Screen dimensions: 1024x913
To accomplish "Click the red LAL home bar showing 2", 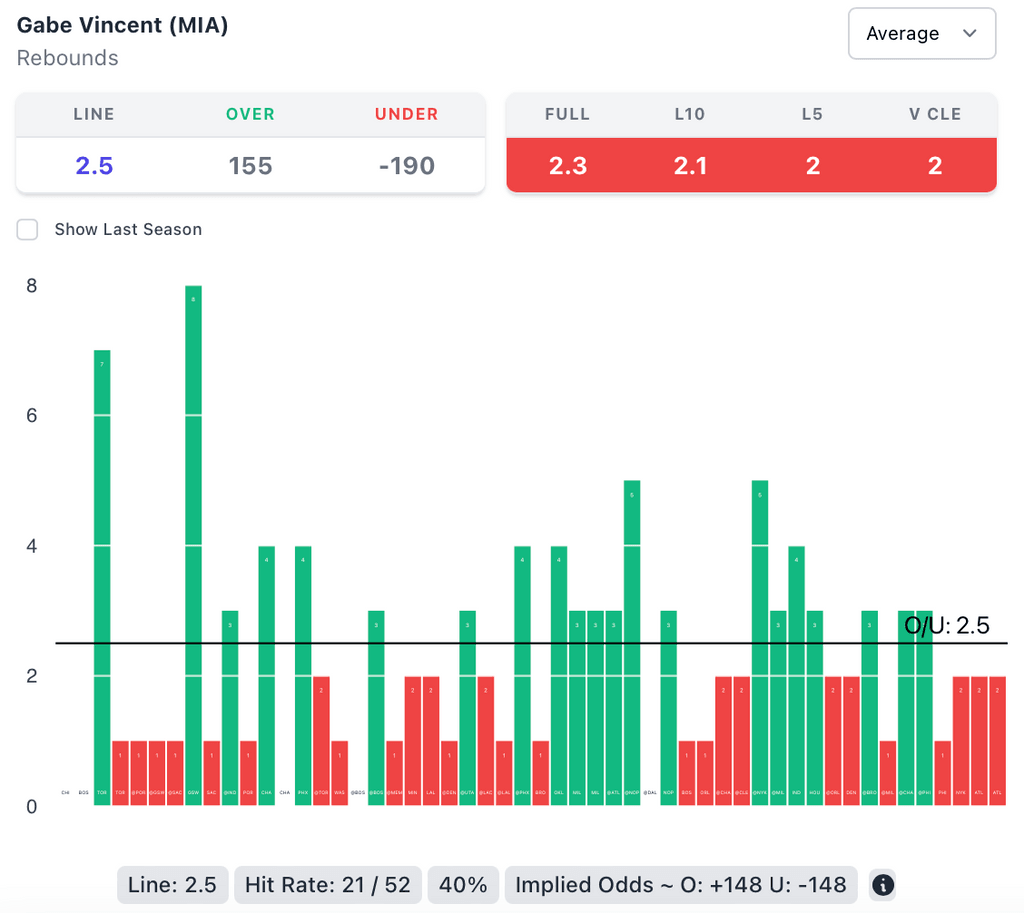I will pos(431,741).
